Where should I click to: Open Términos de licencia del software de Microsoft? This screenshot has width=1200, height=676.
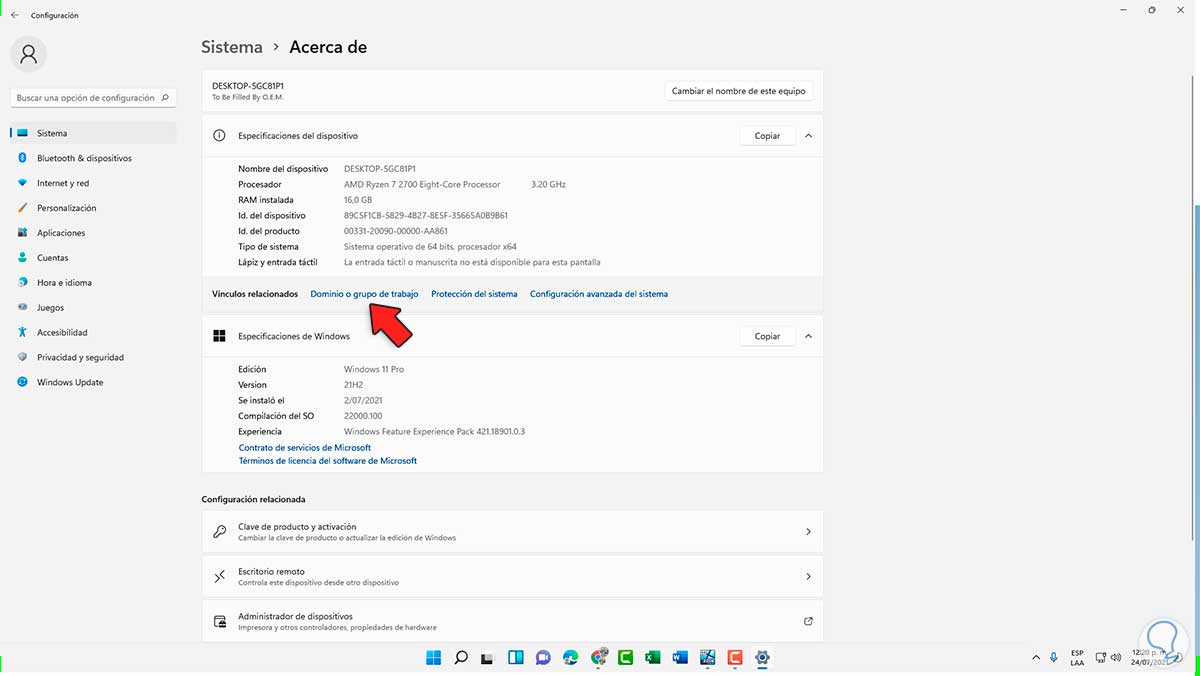pos(328,461)
